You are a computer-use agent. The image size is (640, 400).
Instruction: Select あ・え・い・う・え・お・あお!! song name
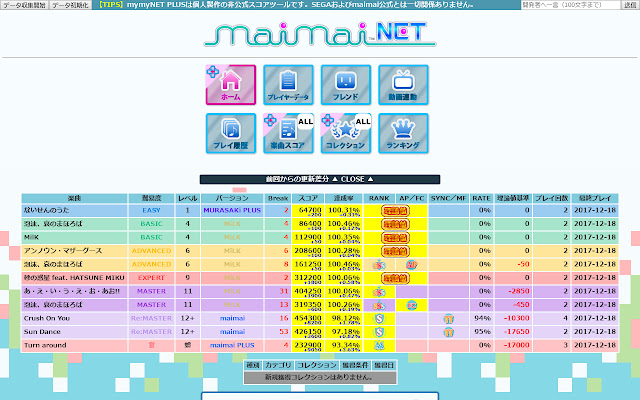pyautogui.click(x=72, y=291)
